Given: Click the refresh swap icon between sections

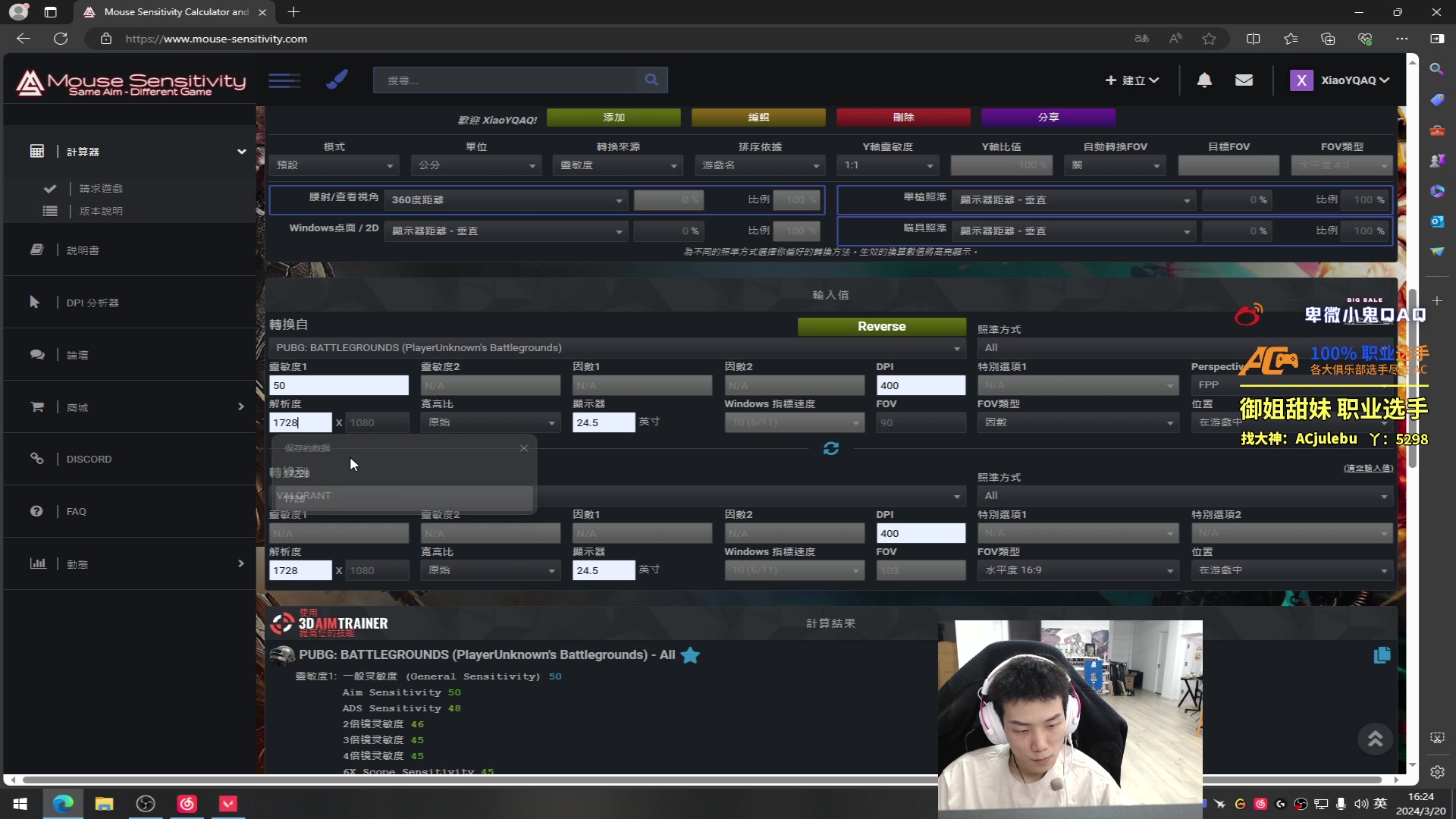Looking at the screenshot, I should (x=831, y=449).
